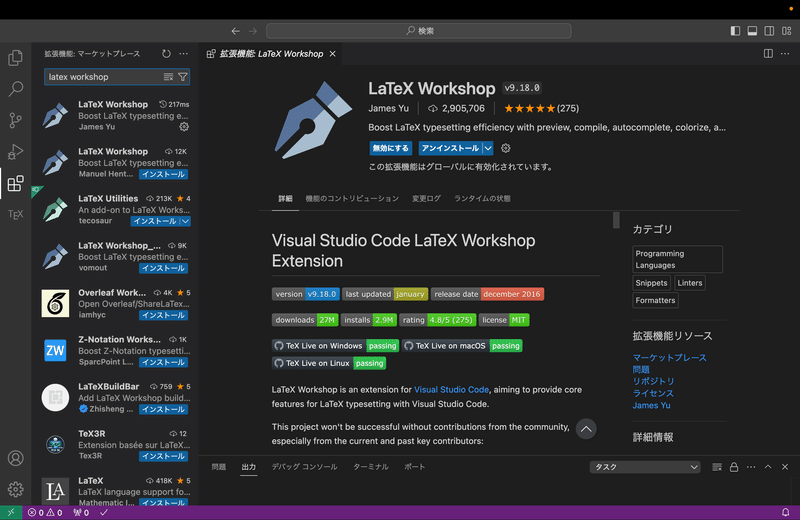This screenshot has width=800, height=520.
Task: Open settings gear beside Uninstall button
Action: click(506, 148)
